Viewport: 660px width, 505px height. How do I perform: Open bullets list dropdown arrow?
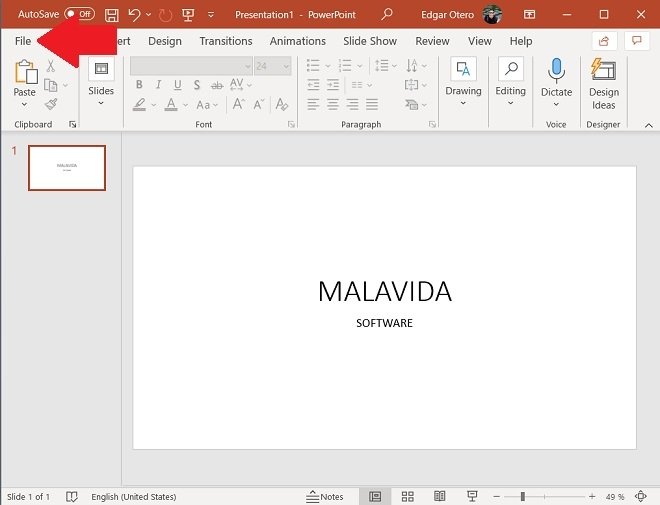click(x=327, y=66)
